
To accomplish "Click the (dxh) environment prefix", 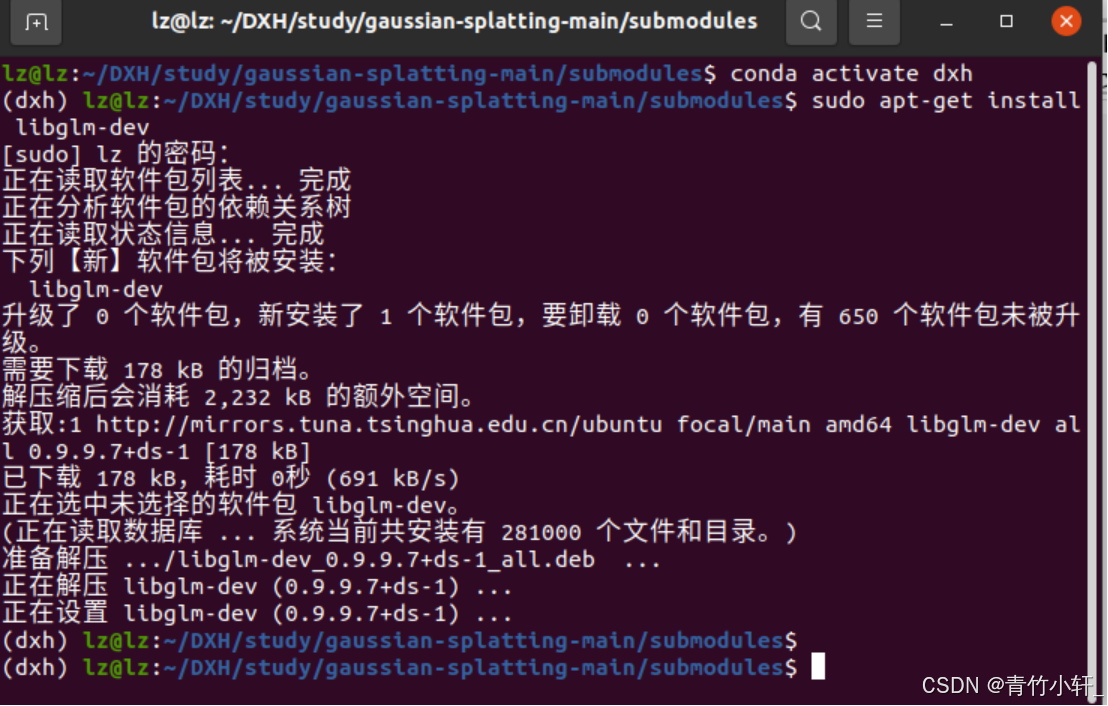I will 34,100.
